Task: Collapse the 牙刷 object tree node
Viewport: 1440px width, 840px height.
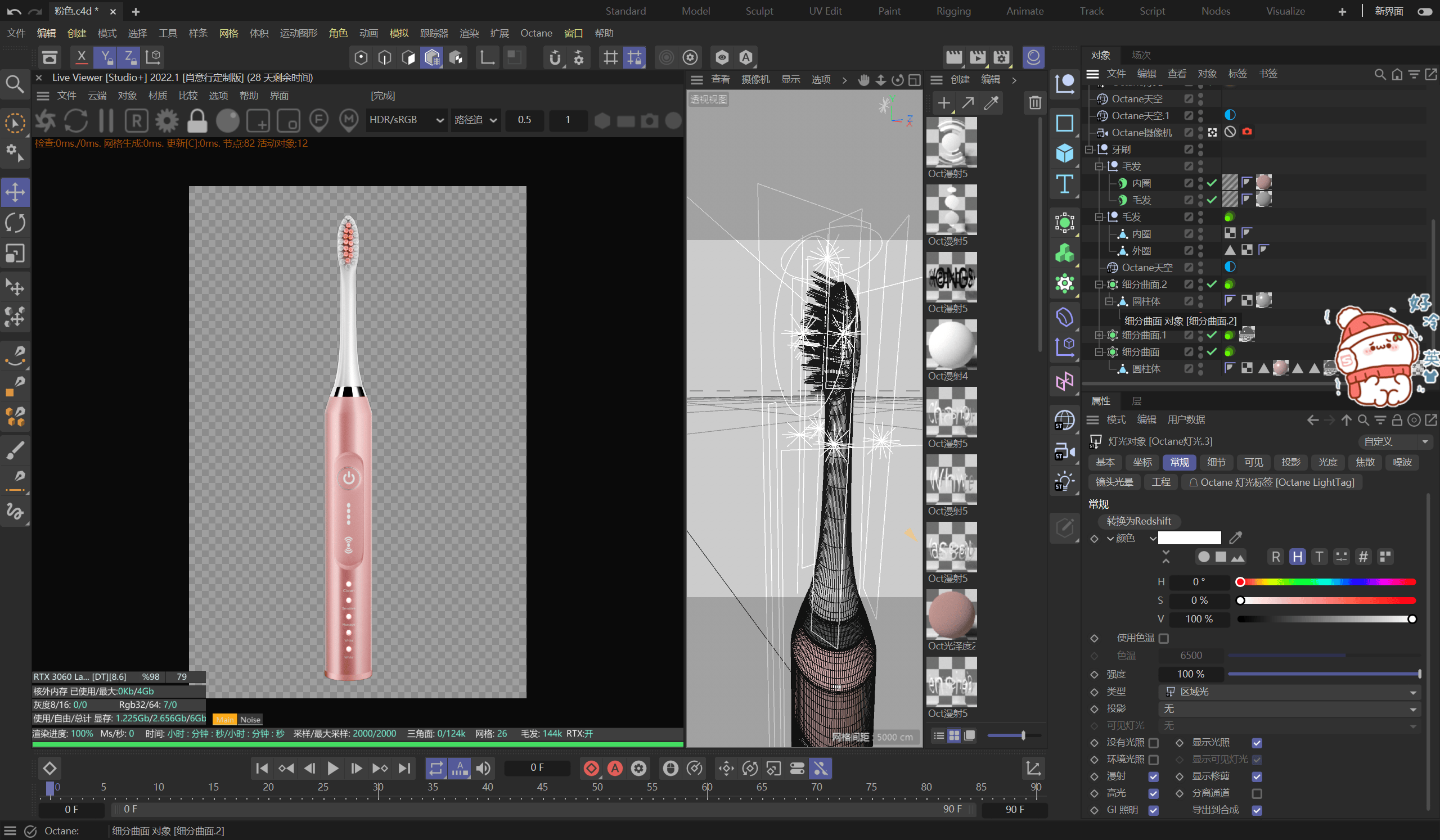Action: coord(1089,150)
